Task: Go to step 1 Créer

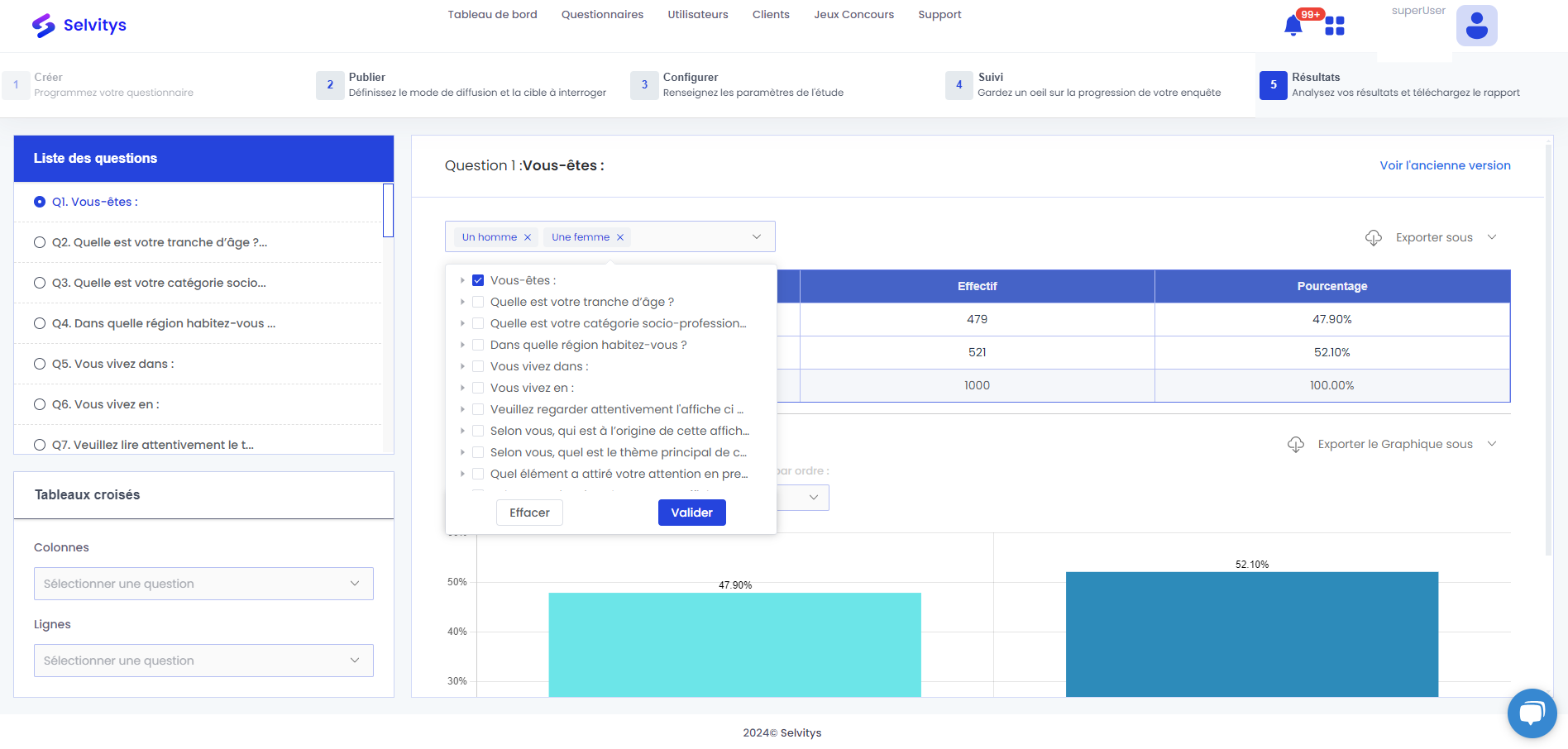Action: click(x=99, y=84)
